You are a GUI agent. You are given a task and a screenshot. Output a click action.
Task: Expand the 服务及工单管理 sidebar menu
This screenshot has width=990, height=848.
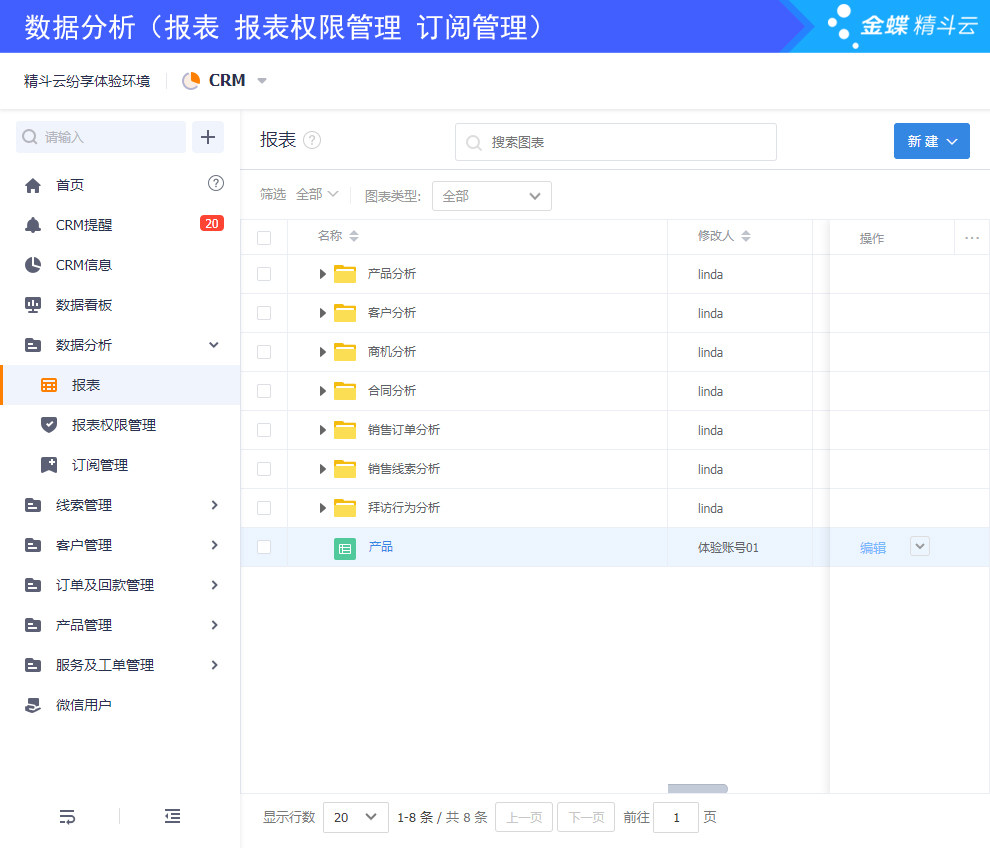(215, 665)
